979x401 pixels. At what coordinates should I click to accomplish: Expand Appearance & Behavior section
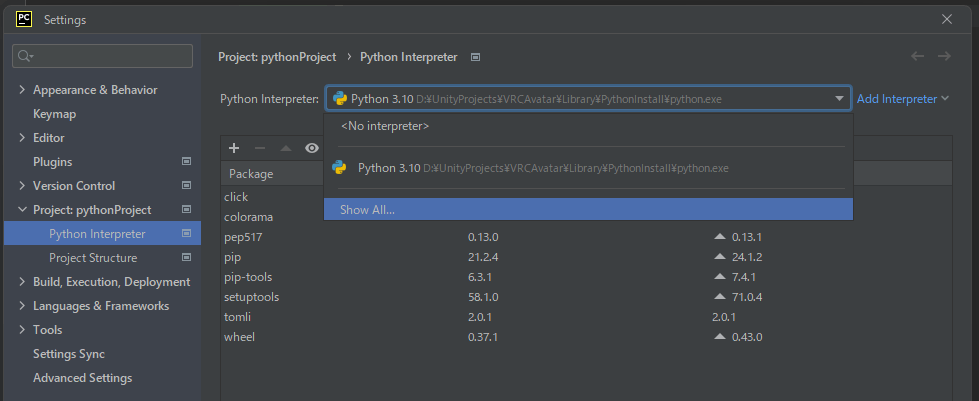tap(22, 90)
